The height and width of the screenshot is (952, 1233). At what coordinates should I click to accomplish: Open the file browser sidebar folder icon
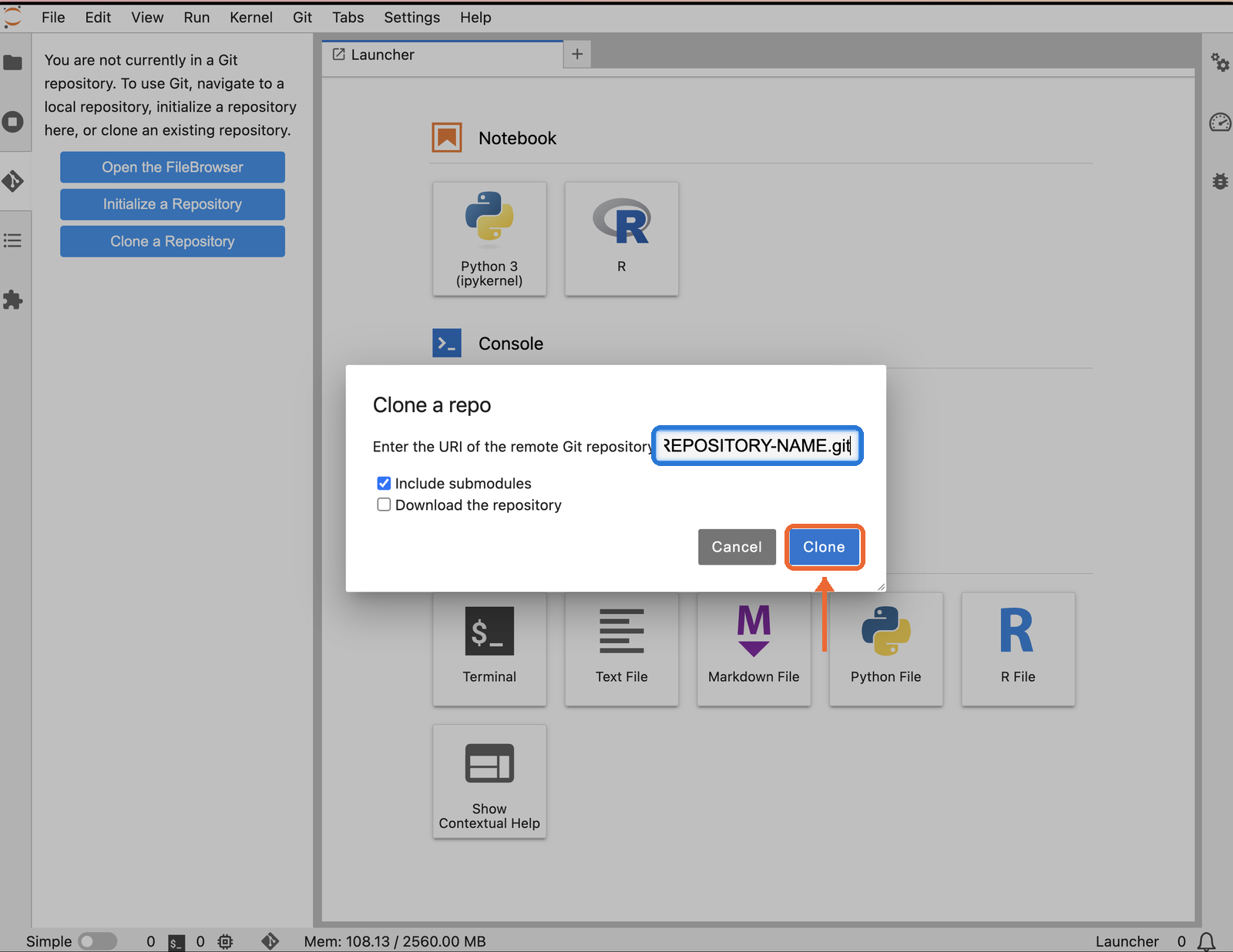click(x=12, y=62)
